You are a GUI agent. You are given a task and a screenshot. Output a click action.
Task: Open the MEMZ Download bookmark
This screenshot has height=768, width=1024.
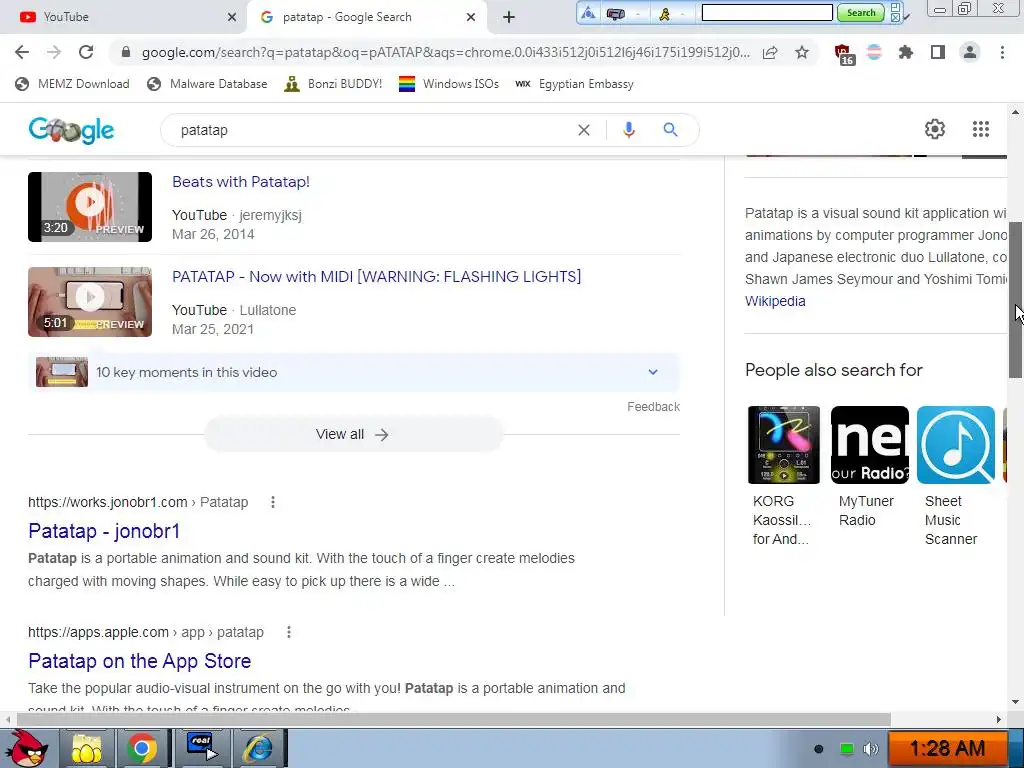pos(72,84)
